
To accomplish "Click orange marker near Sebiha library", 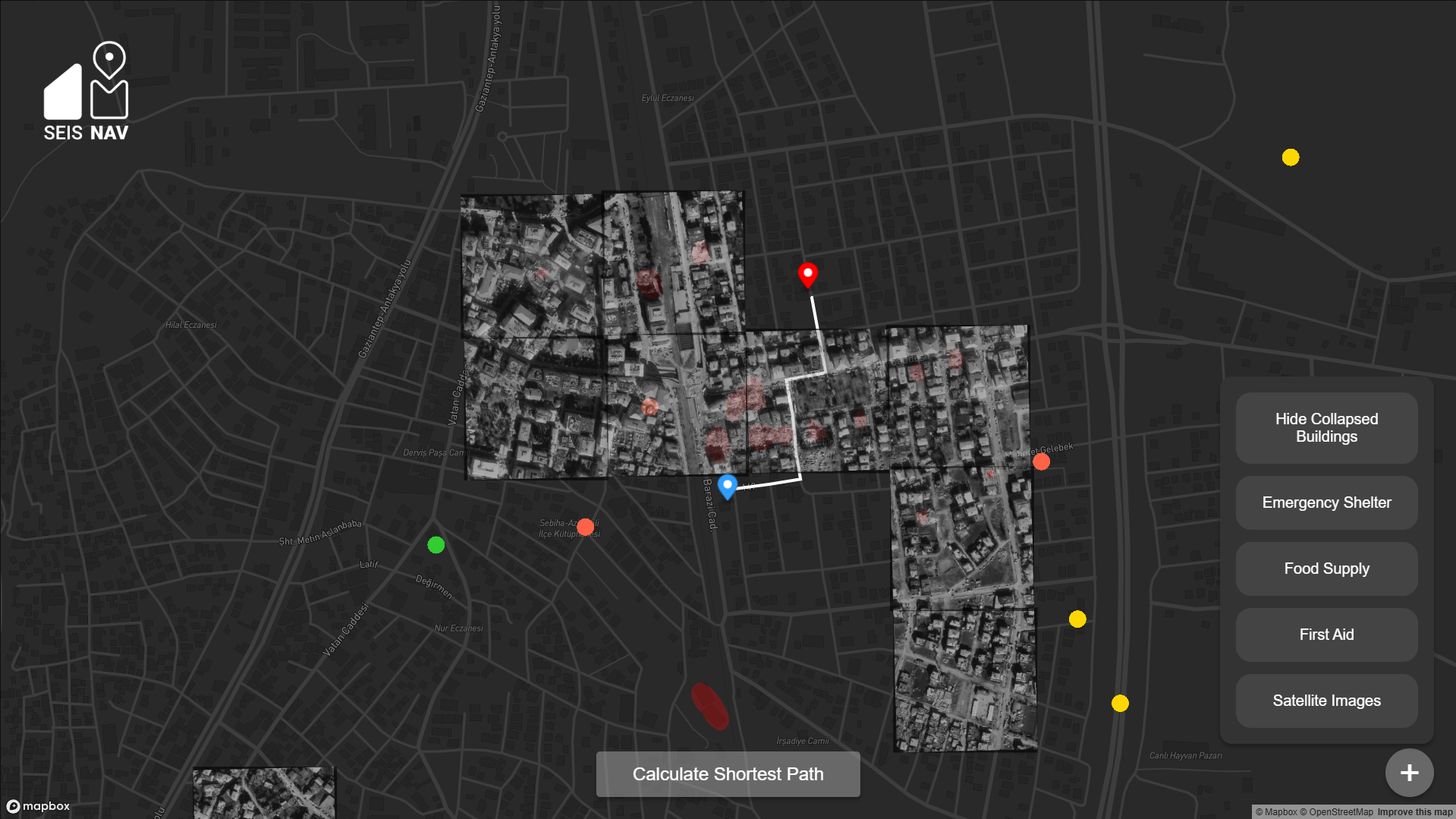I will 585,527.
